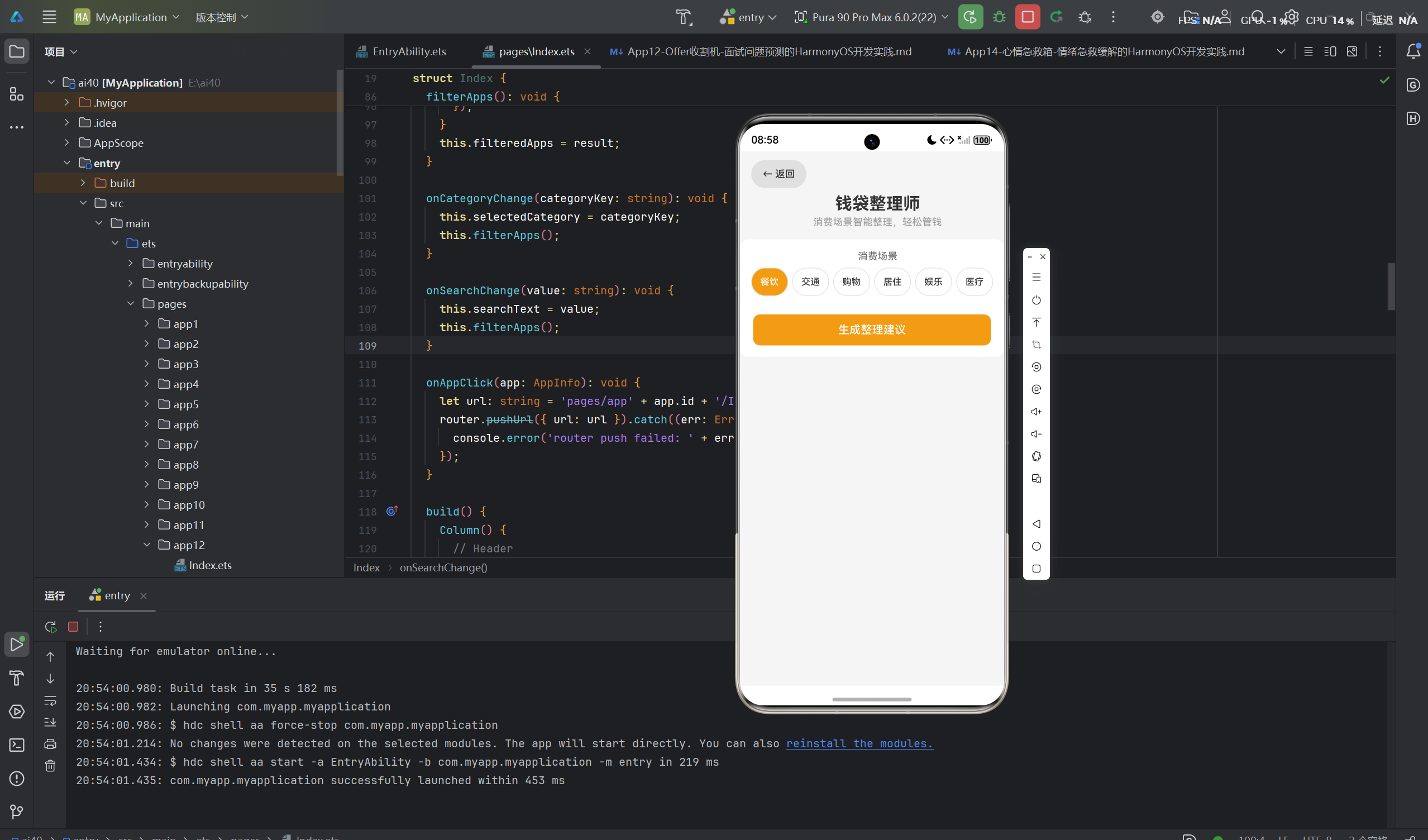Viewport: 1428px width, 840px height.
Task: Toggle soft-wrap in run console
Action: 50,700
